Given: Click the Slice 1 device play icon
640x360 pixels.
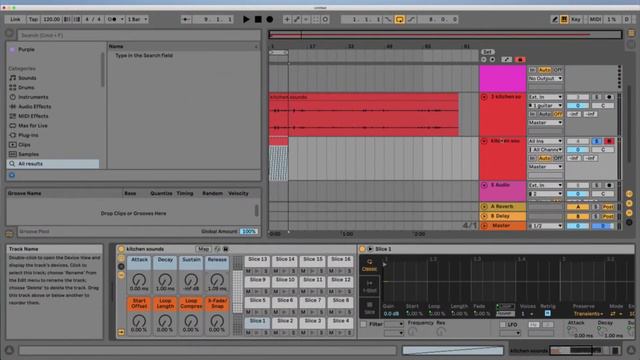Looking at the screenshot, I should coord(370,249).
